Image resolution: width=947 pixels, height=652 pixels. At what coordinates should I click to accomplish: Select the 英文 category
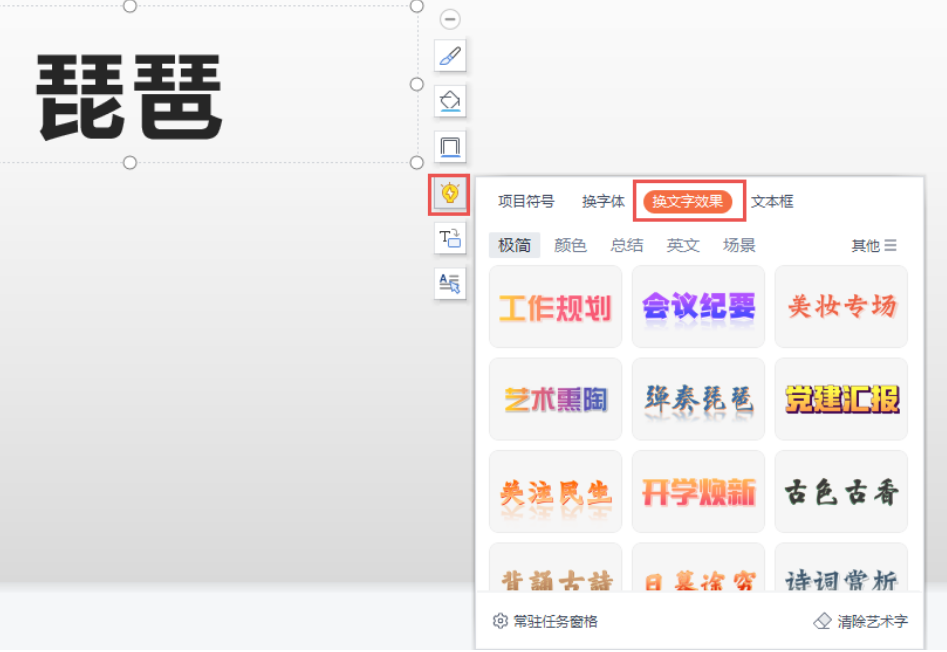tap(683, 245)
